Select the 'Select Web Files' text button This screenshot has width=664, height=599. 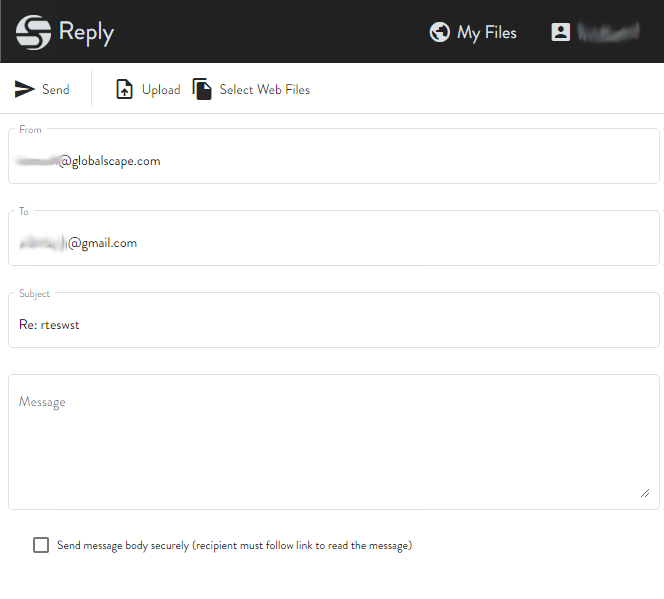(264, 89)
